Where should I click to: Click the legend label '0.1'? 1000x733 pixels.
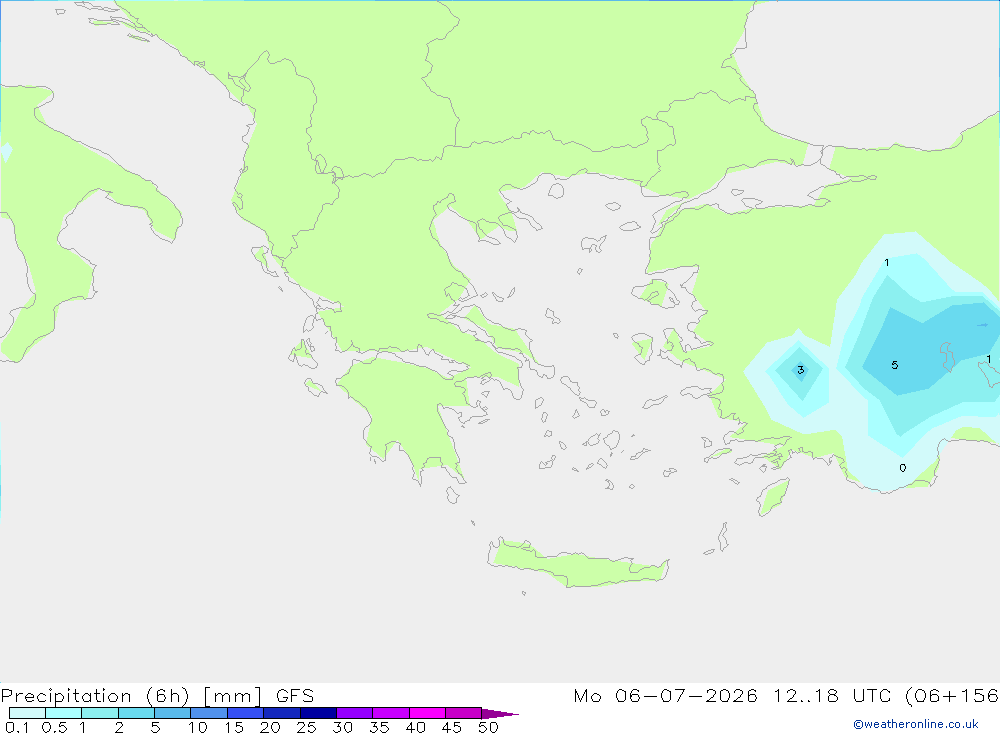(x=17, y=727)
